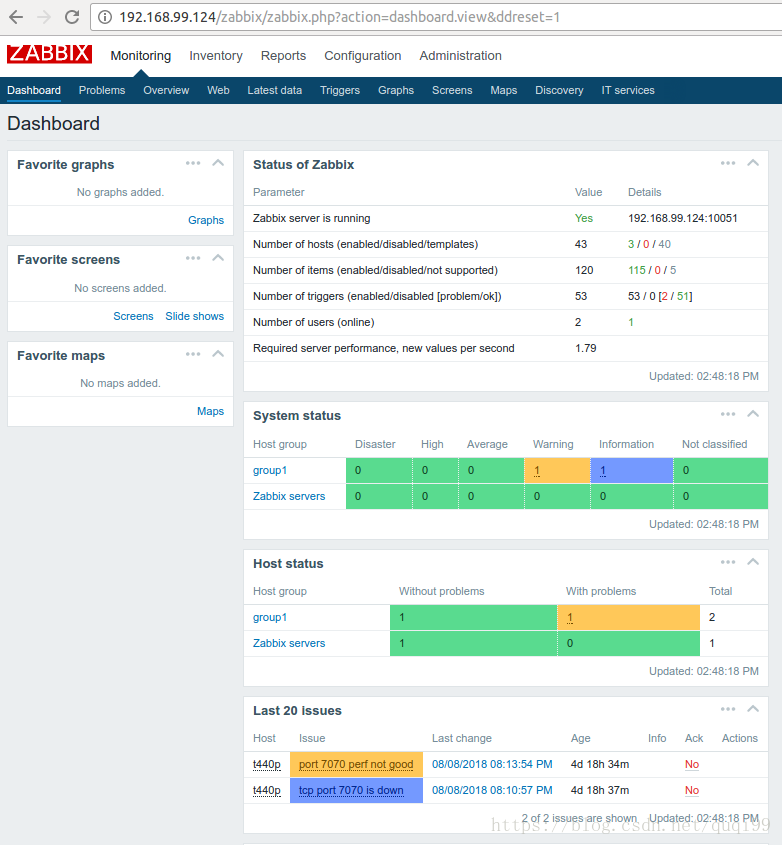Collapse the Last 20 issues widget
The height and width of the screenshot is (845, 782).
(x=753, y=709)
